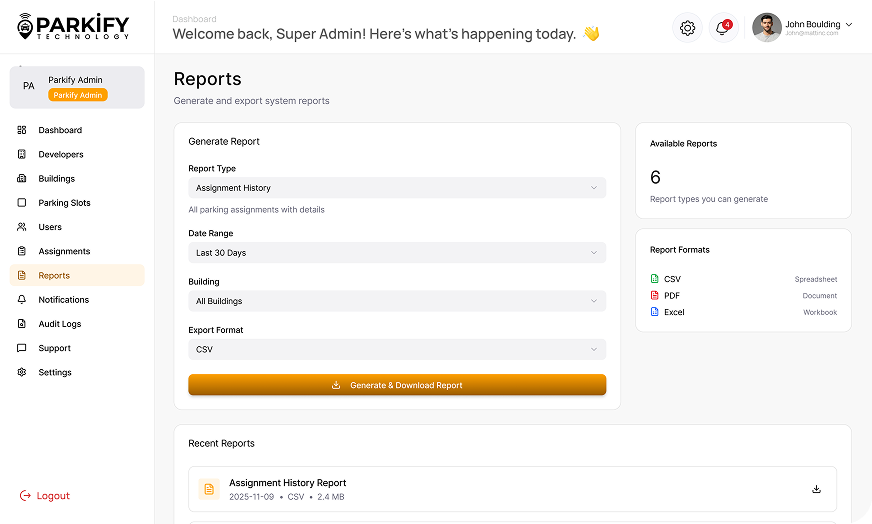Click the Dashboard sidebar icon

(x=22, y=130)
